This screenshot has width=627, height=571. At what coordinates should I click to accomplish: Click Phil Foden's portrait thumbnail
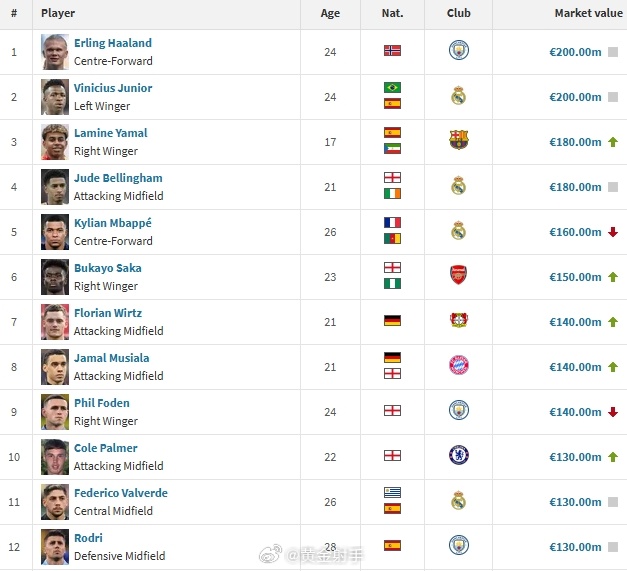tap(55, 412)
